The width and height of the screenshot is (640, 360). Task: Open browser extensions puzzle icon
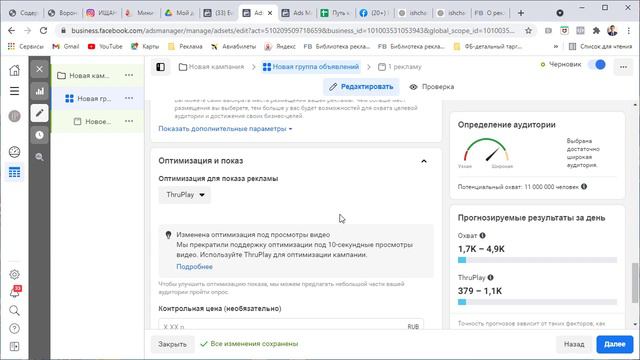pos(596,31)
